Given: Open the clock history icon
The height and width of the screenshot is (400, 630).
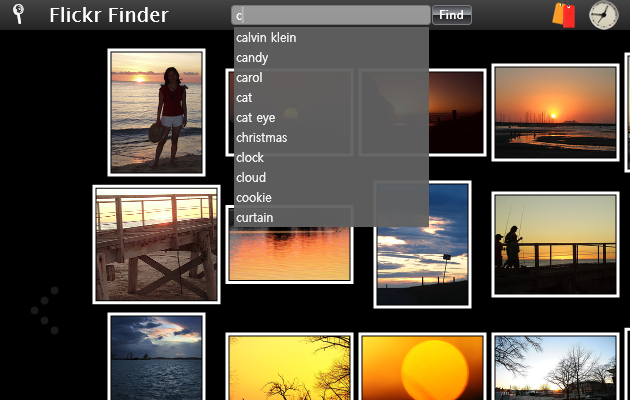Looking at the screenshot, I should pos(603,15).
